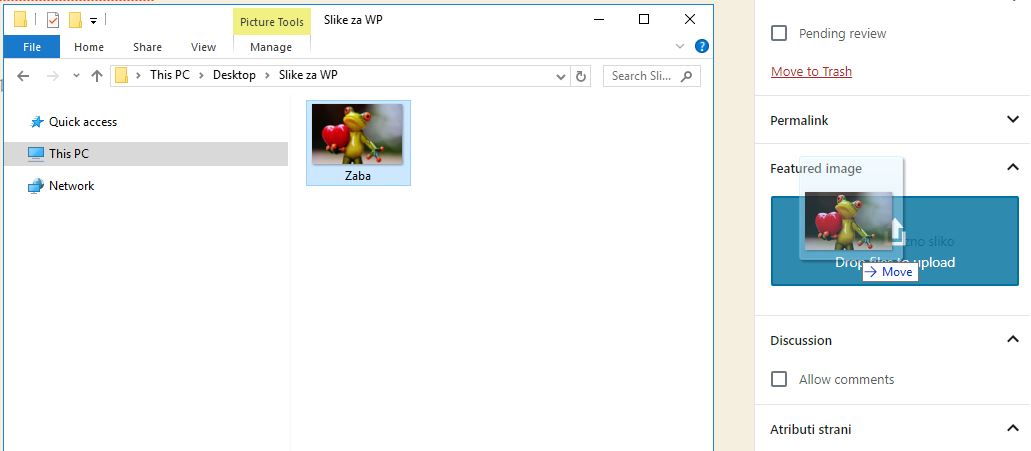The image size is (1031, 451).
Task: Click the Properties icon in quick access toolbar
Action: click(53, 20)
